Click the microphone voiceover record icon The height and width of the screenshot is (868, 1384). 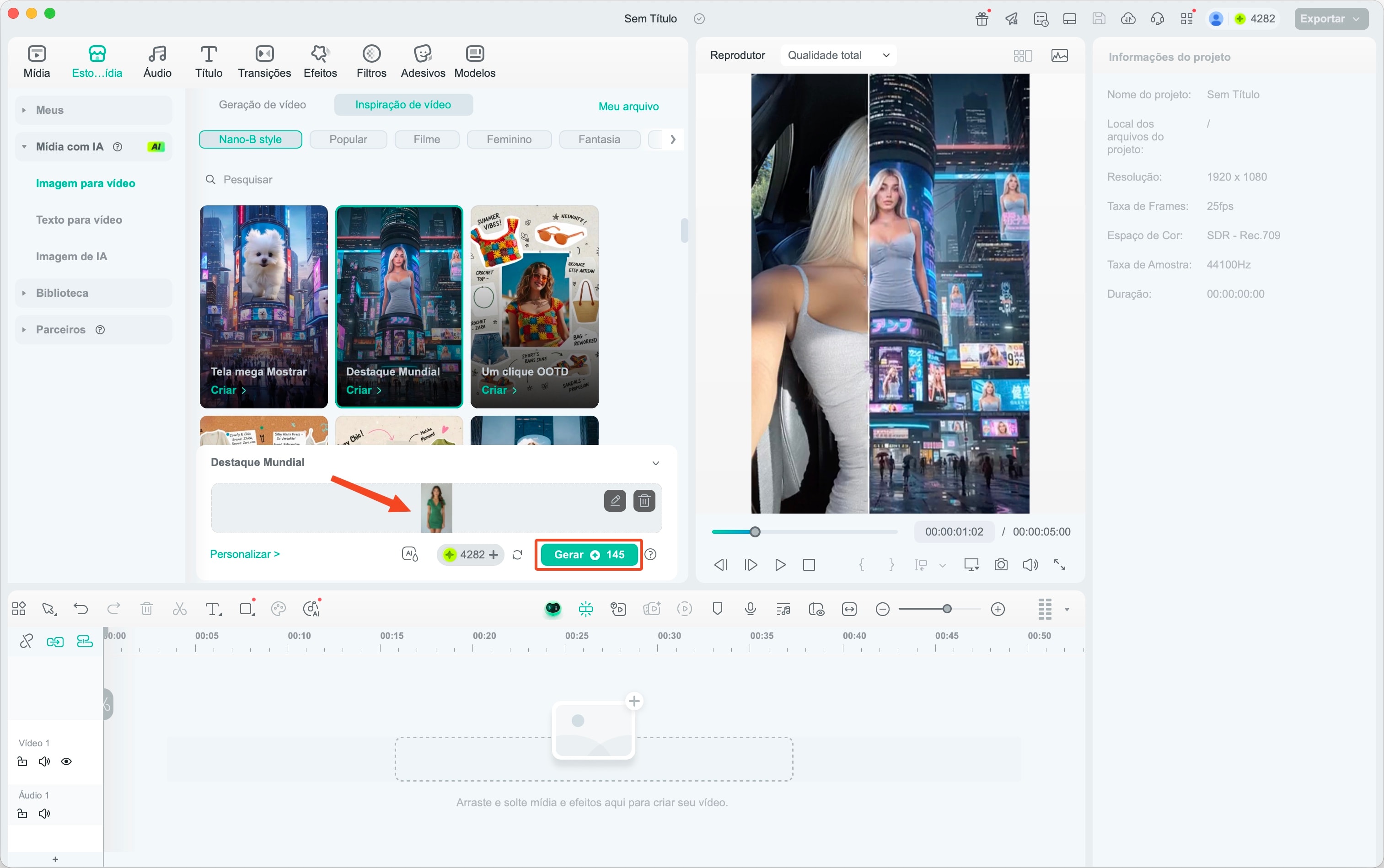(750, 609)
